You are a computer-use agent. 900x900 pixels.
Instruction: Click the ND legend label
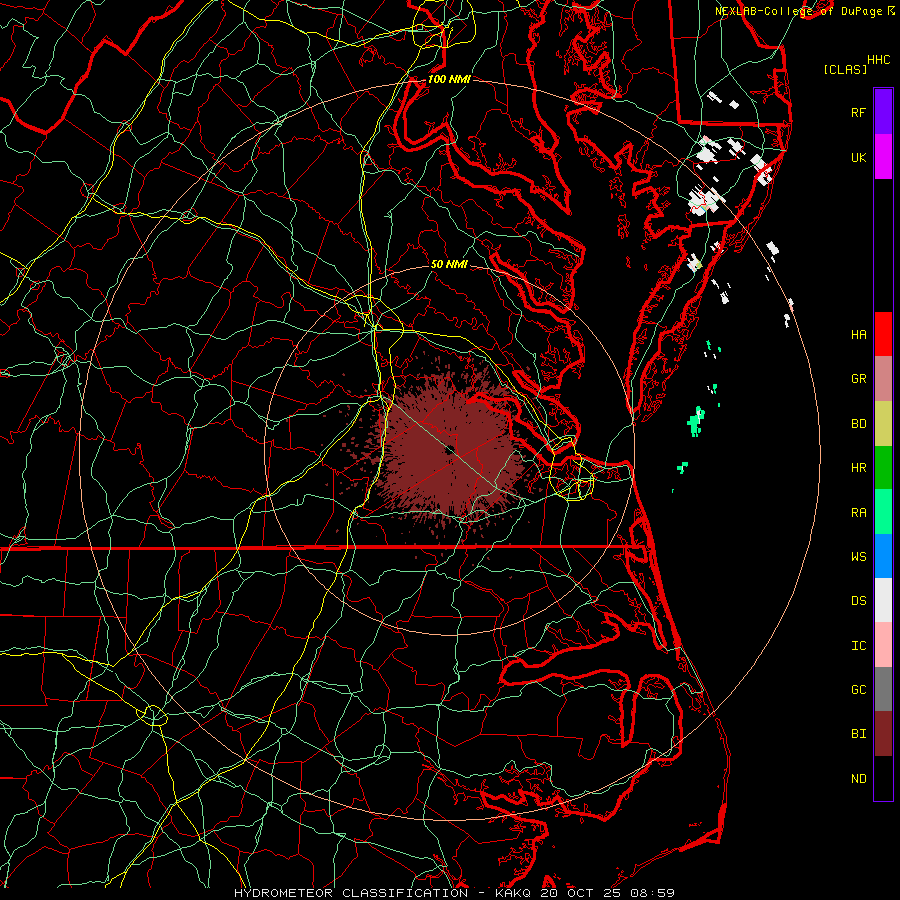tap(858, 778)
